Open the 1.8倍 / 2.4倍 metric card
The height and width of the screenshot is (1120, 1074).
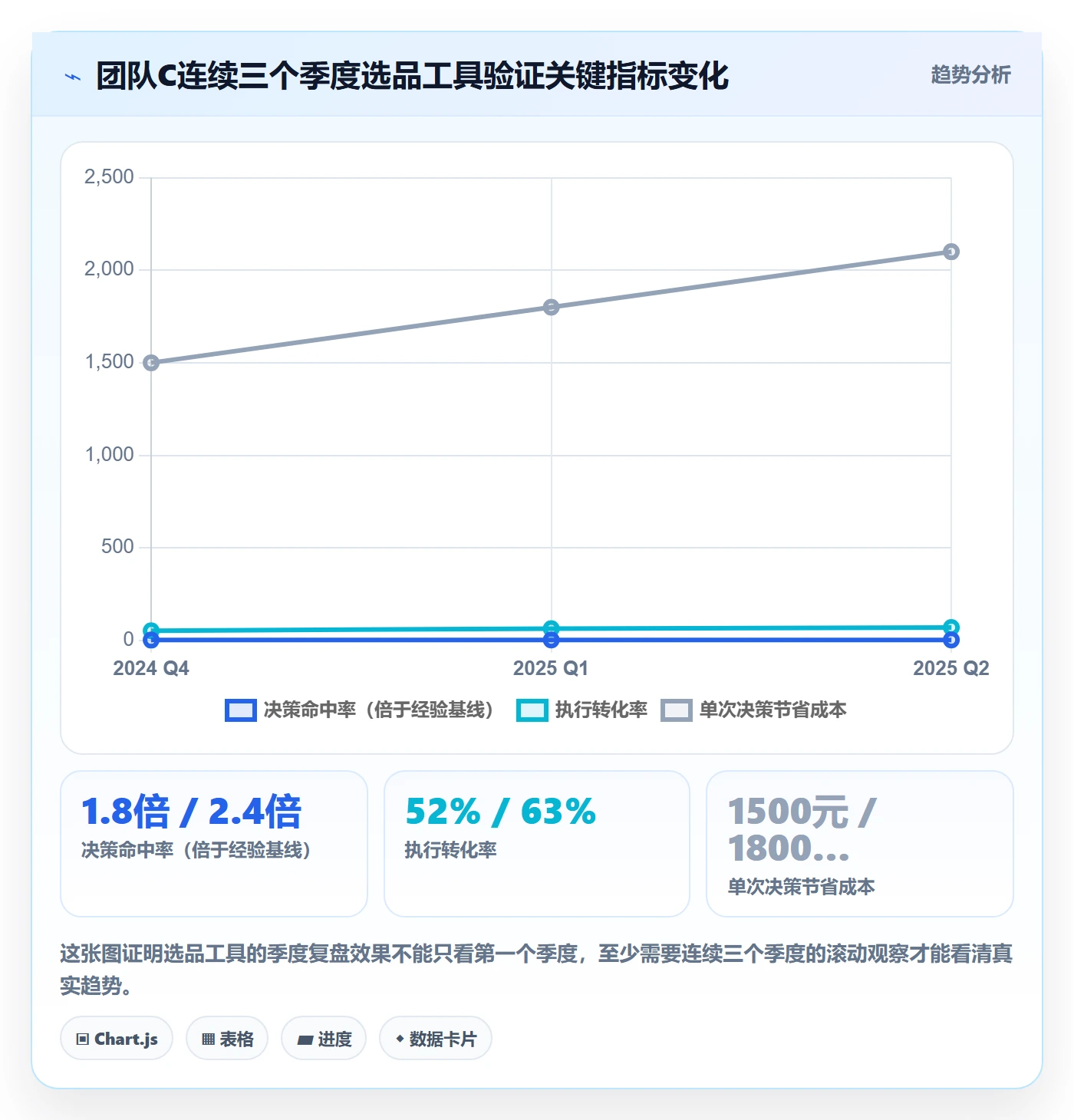coord(214,844)
